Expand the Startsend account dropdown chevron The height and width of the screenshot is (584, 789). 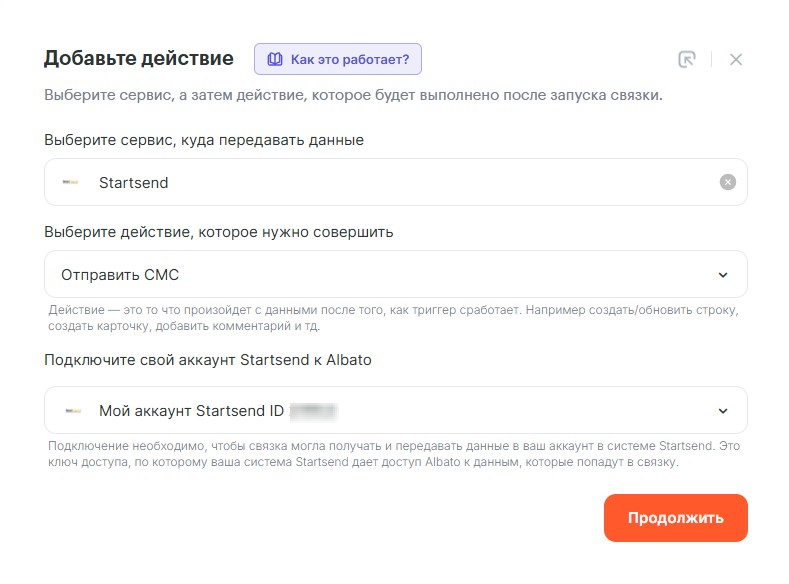(x=724, y=411)
